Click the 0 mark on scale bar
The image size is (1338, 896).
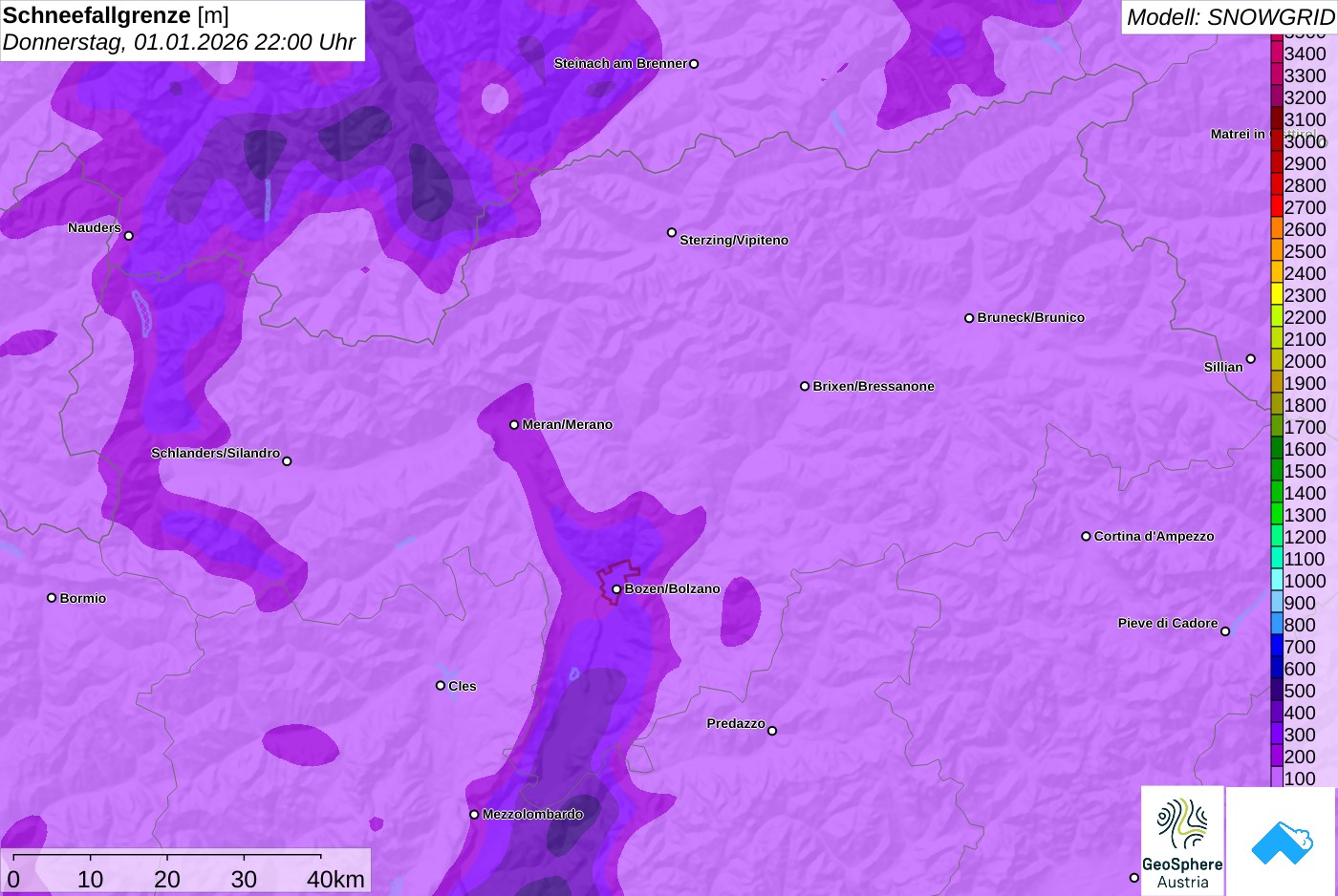(x=13, y=879)
